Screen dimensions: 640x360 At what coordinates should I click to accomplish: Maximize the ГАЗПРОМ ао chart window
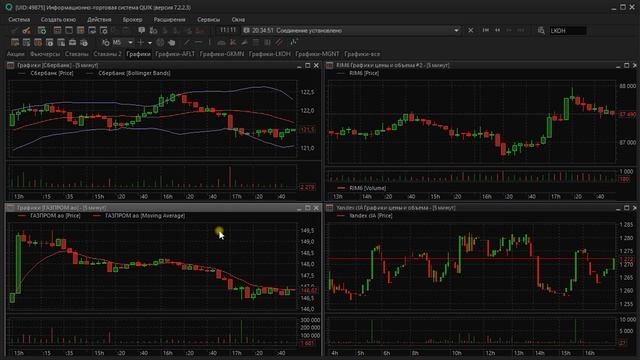click(308, 208)
